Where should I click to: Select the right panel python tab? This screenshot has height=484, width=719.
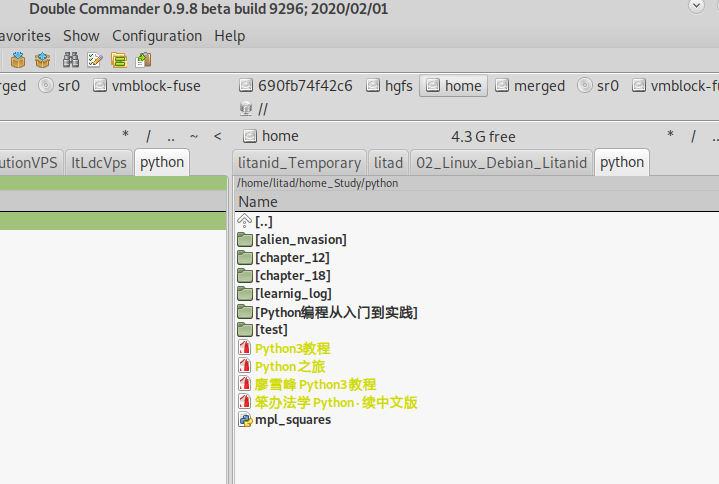tap(622, 162)
